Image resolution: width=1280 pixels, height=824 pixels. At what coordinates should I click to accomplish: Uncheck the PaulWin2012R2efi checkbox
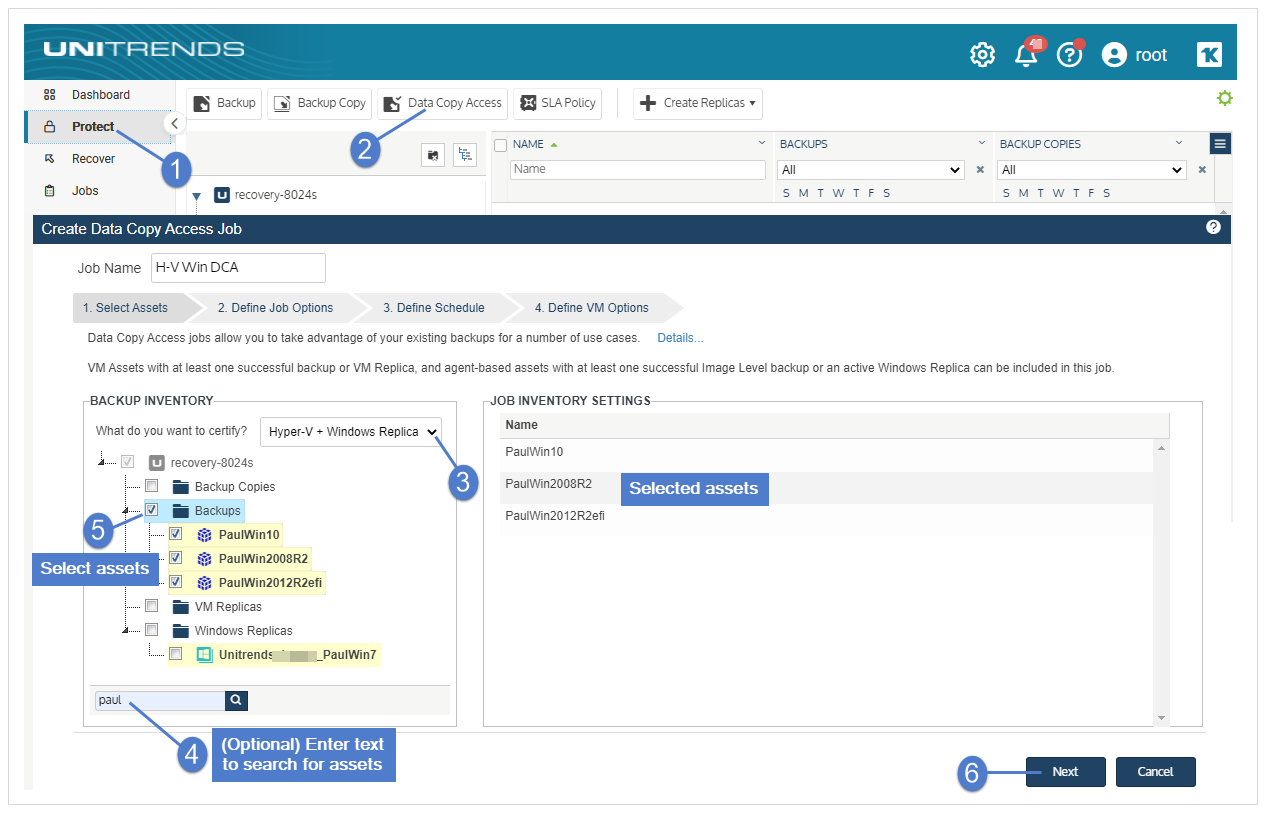click(x=175, y=582)
